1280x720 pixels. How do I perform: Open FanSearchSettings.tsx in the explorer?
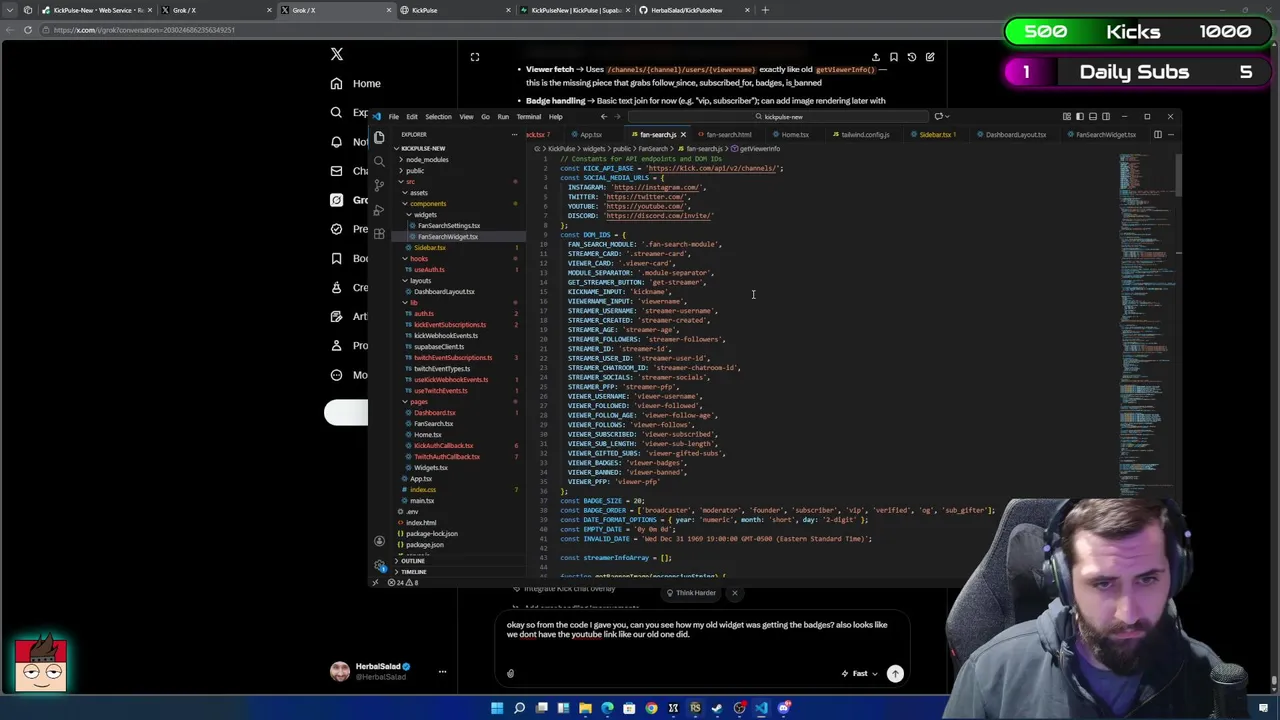[x=449, y=225]
